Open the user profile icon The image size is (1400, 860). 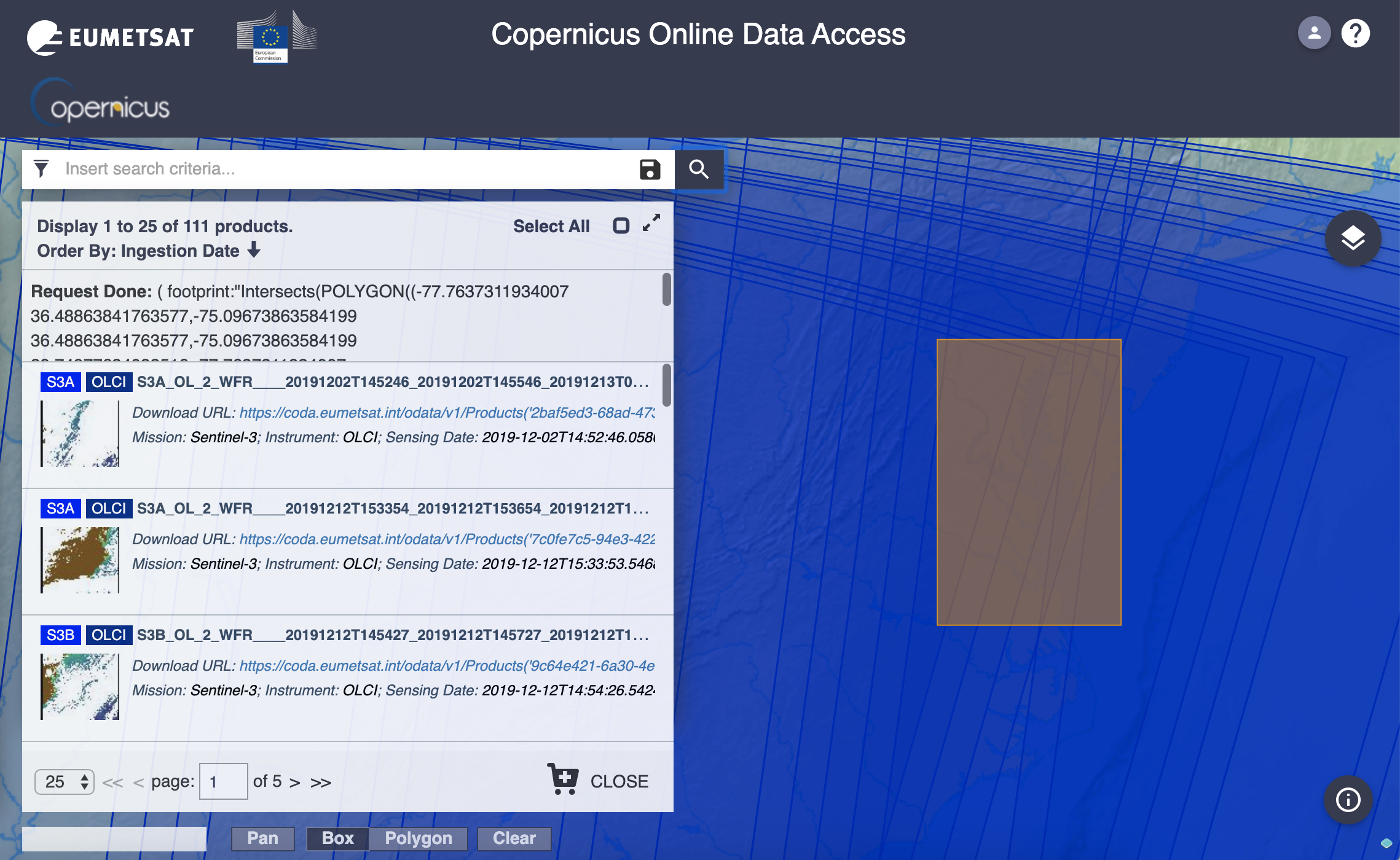(x=1314, y=33)
